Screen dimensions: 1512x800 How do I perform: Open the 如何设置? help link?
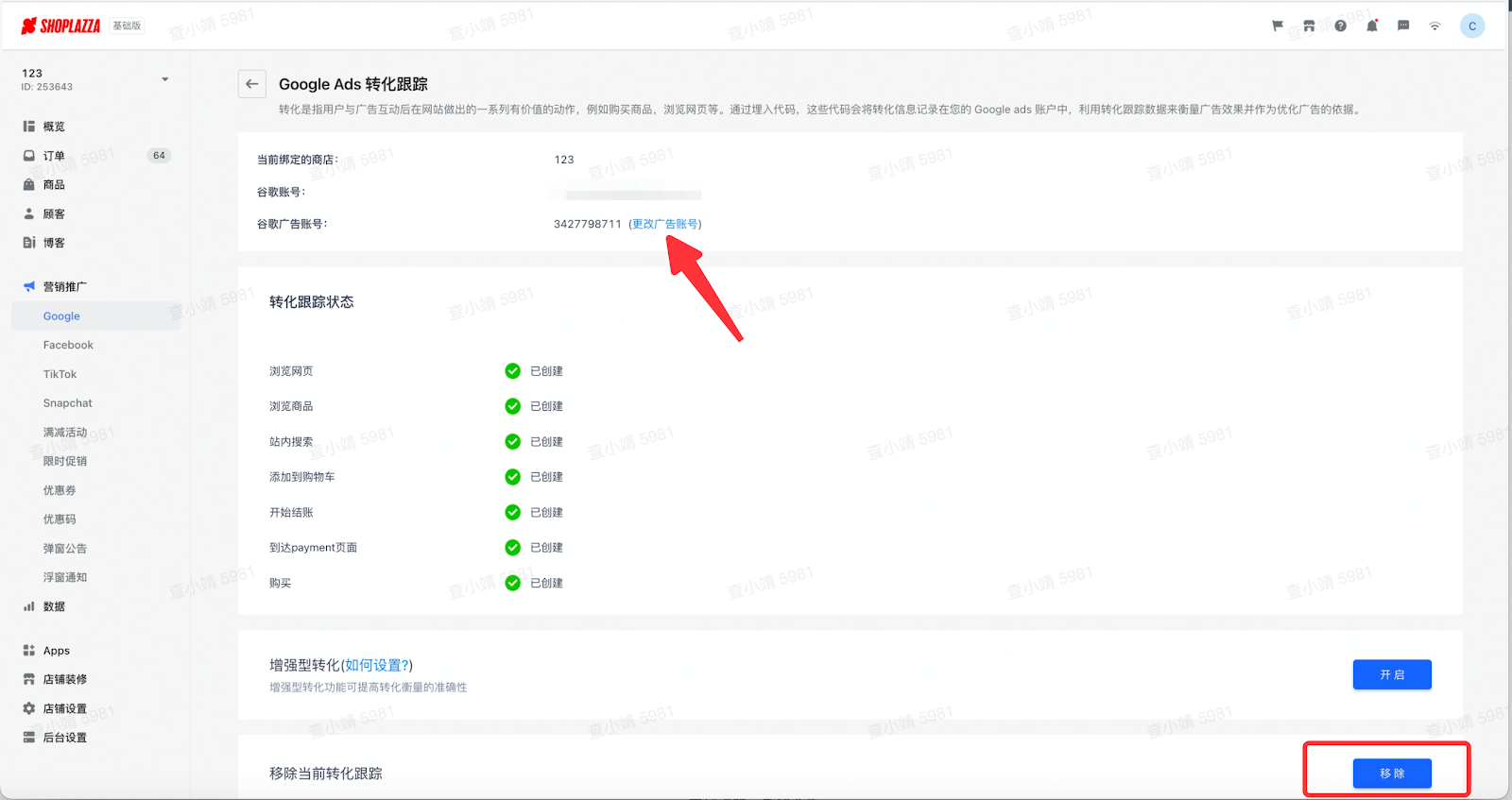click(x=377, y=666)
